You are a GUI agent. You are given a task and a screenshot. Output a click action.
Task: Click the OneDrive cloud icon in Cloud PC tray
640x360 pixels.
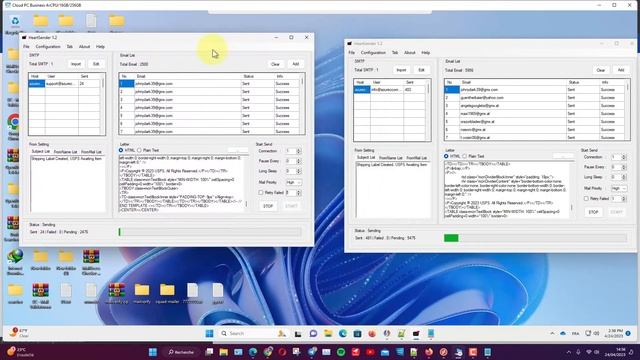(x=563, y=333)
